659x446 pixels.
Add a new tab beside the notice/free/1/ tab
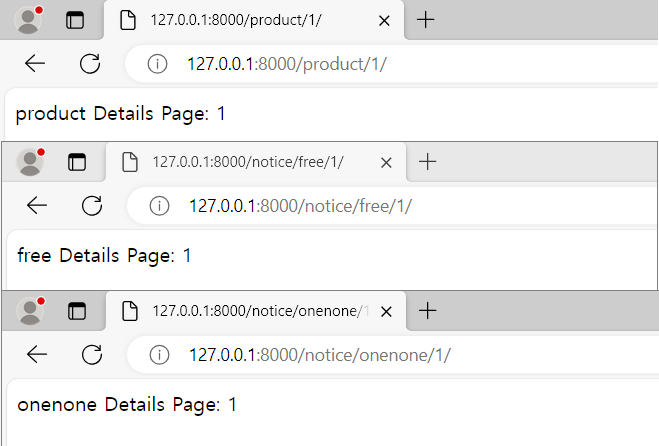(427, 162)
